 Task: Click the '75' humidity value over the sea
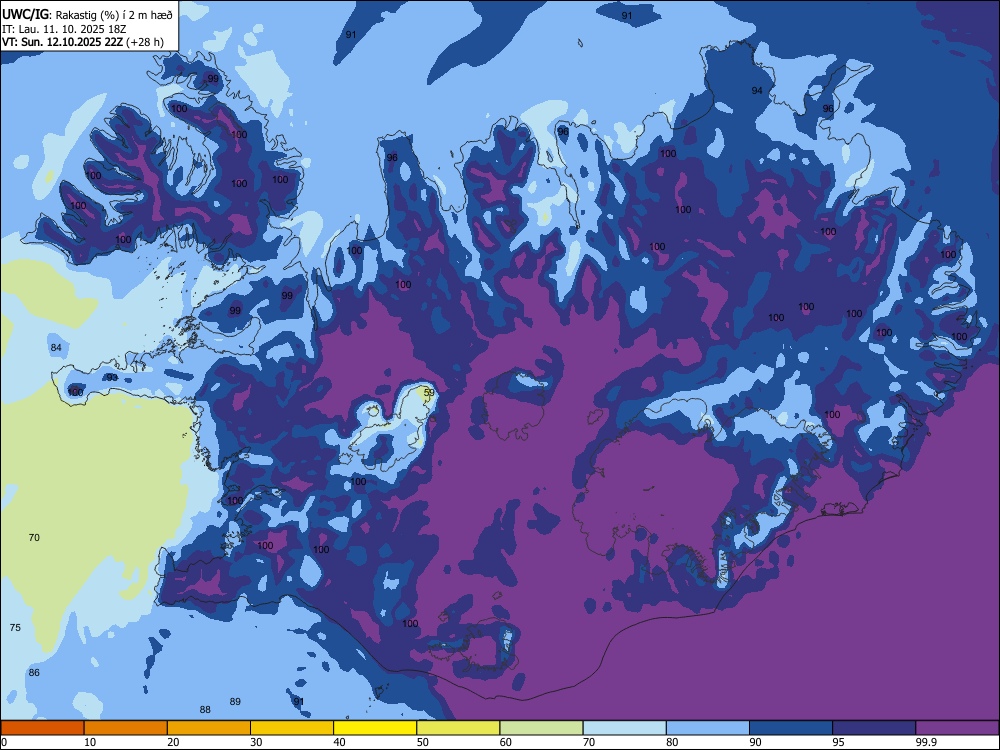pos(15,628)
